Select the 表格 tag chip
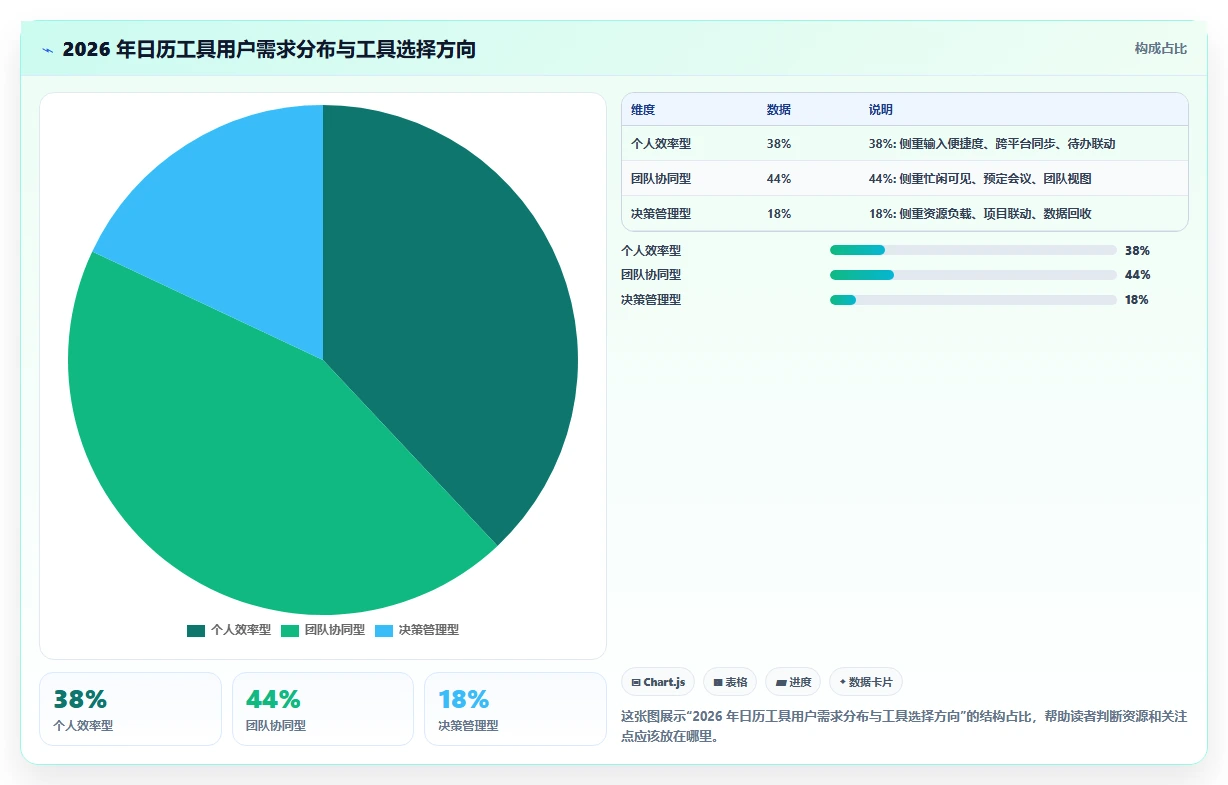 (x=730, y=682)
